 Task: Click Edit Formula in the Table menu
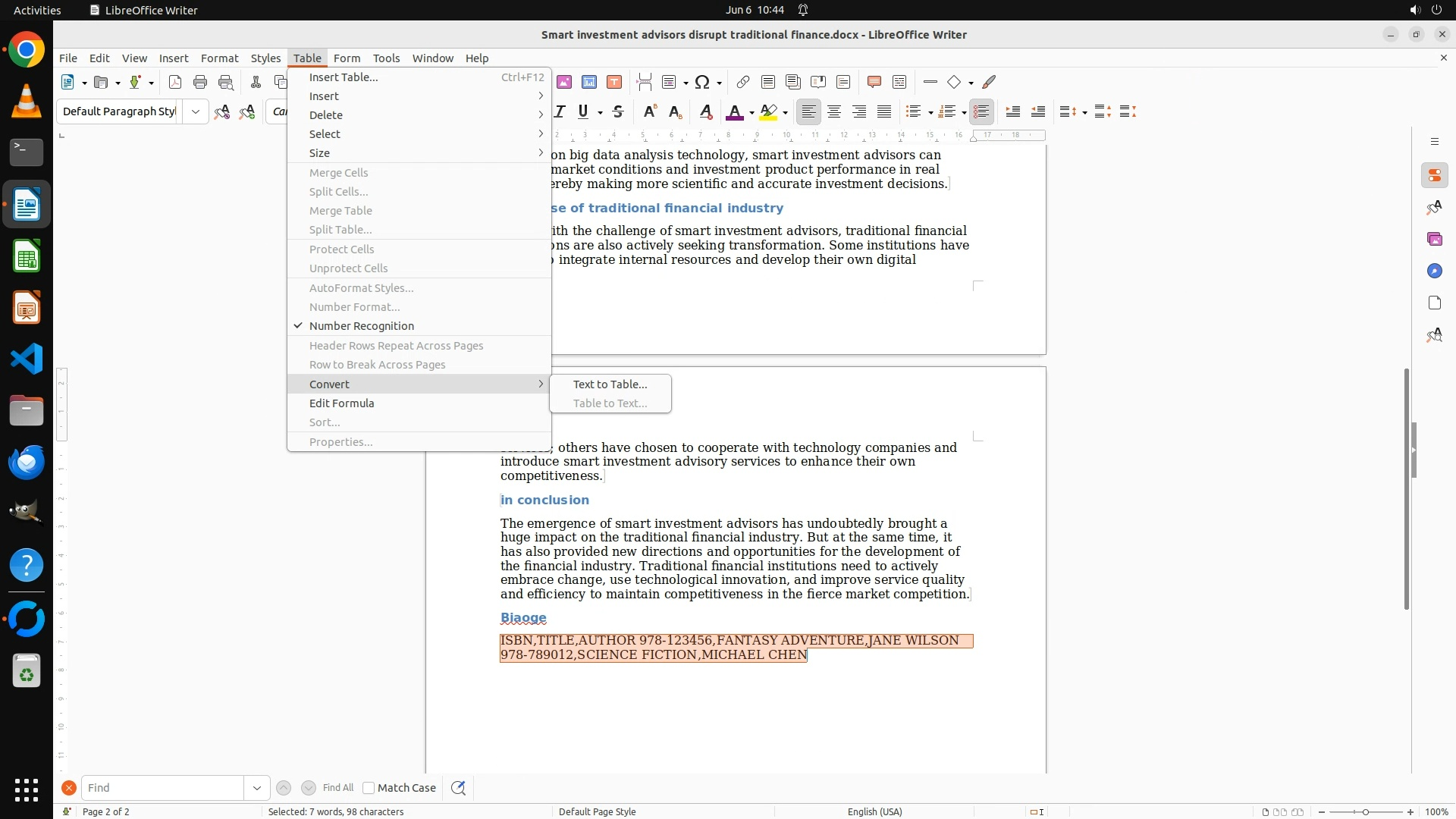pyautogui.click(x=342, y=403)
